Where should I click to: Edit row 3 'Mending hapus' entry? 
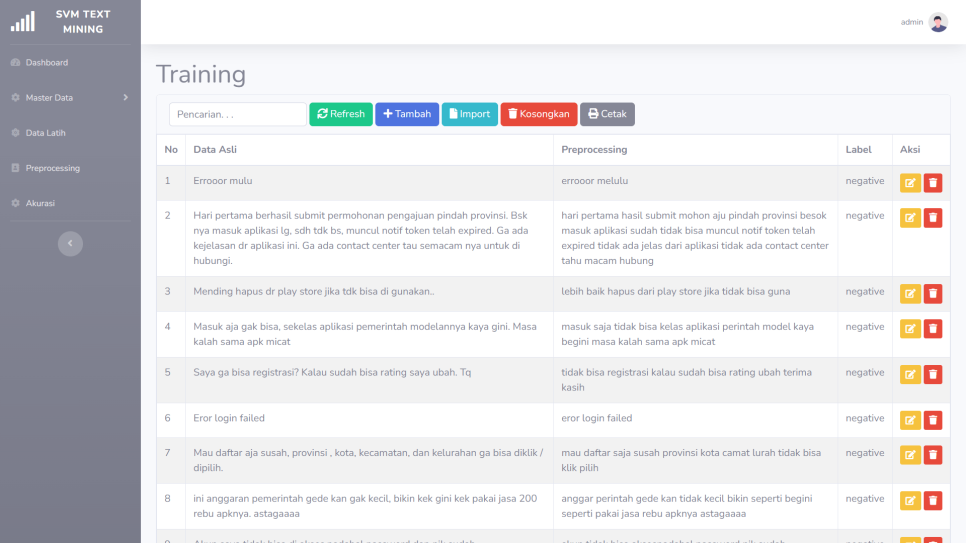click(x=910, y=293)
